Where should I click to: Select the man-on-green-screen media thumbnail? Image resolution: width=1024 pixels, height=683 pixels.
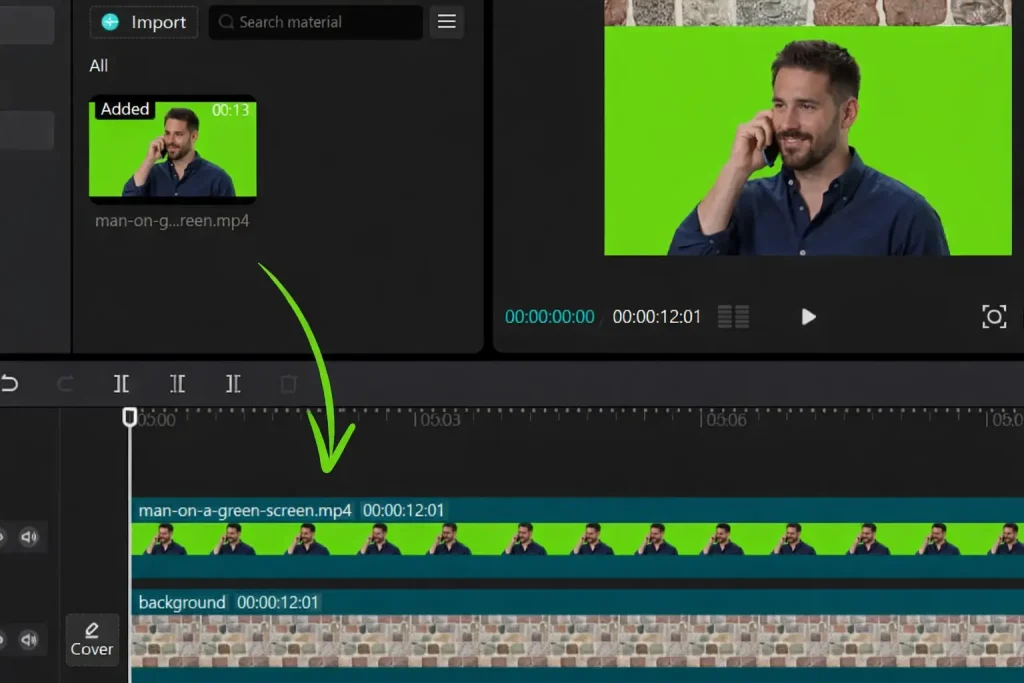tap(172, 150)
